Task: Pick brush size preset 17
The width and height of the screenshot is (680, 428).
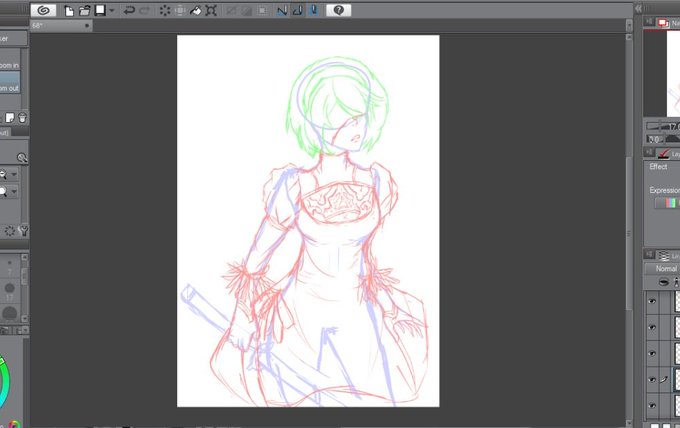Action: [10, 291]
